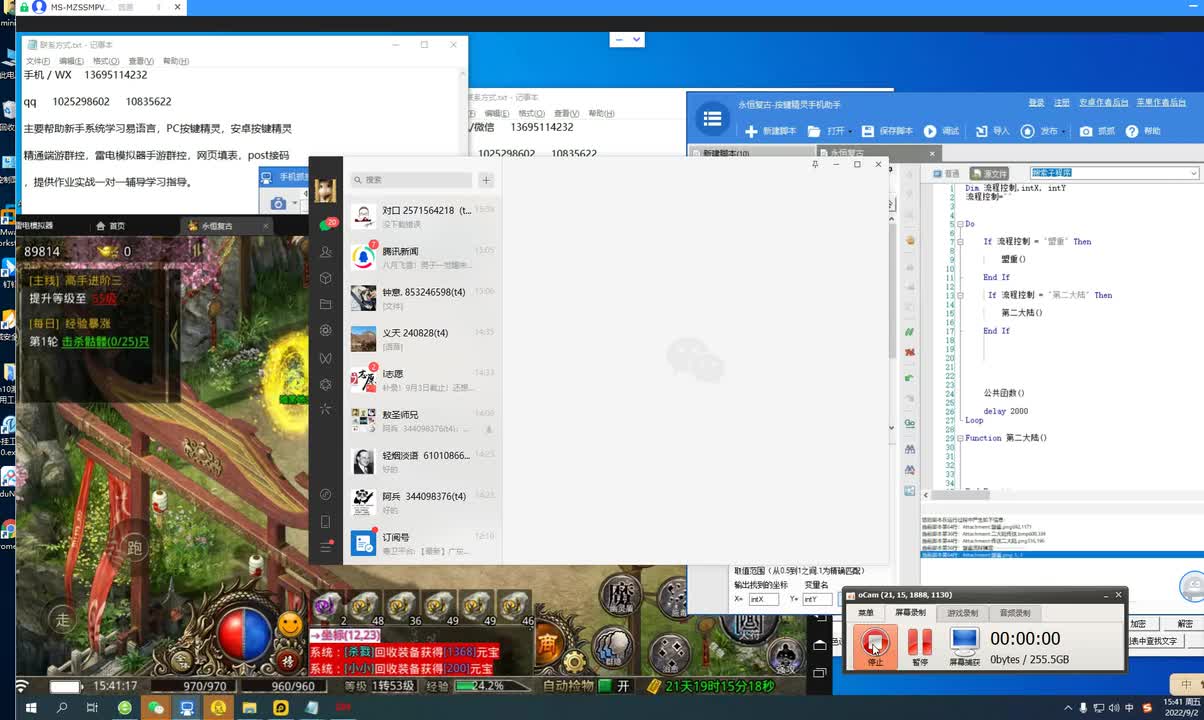Open 格式(O) menu in front Notepad
The image size is (1204, 720).
pos(106,61)
